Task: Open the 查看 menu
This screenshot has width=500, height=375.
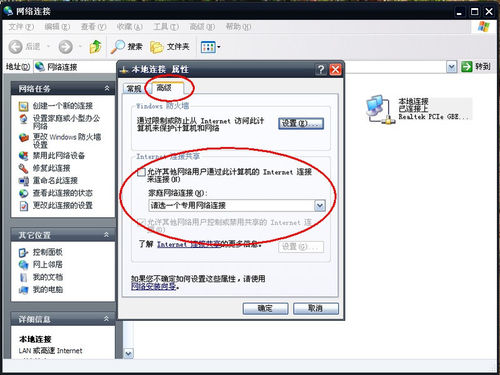Action: (x=93, y=27)
